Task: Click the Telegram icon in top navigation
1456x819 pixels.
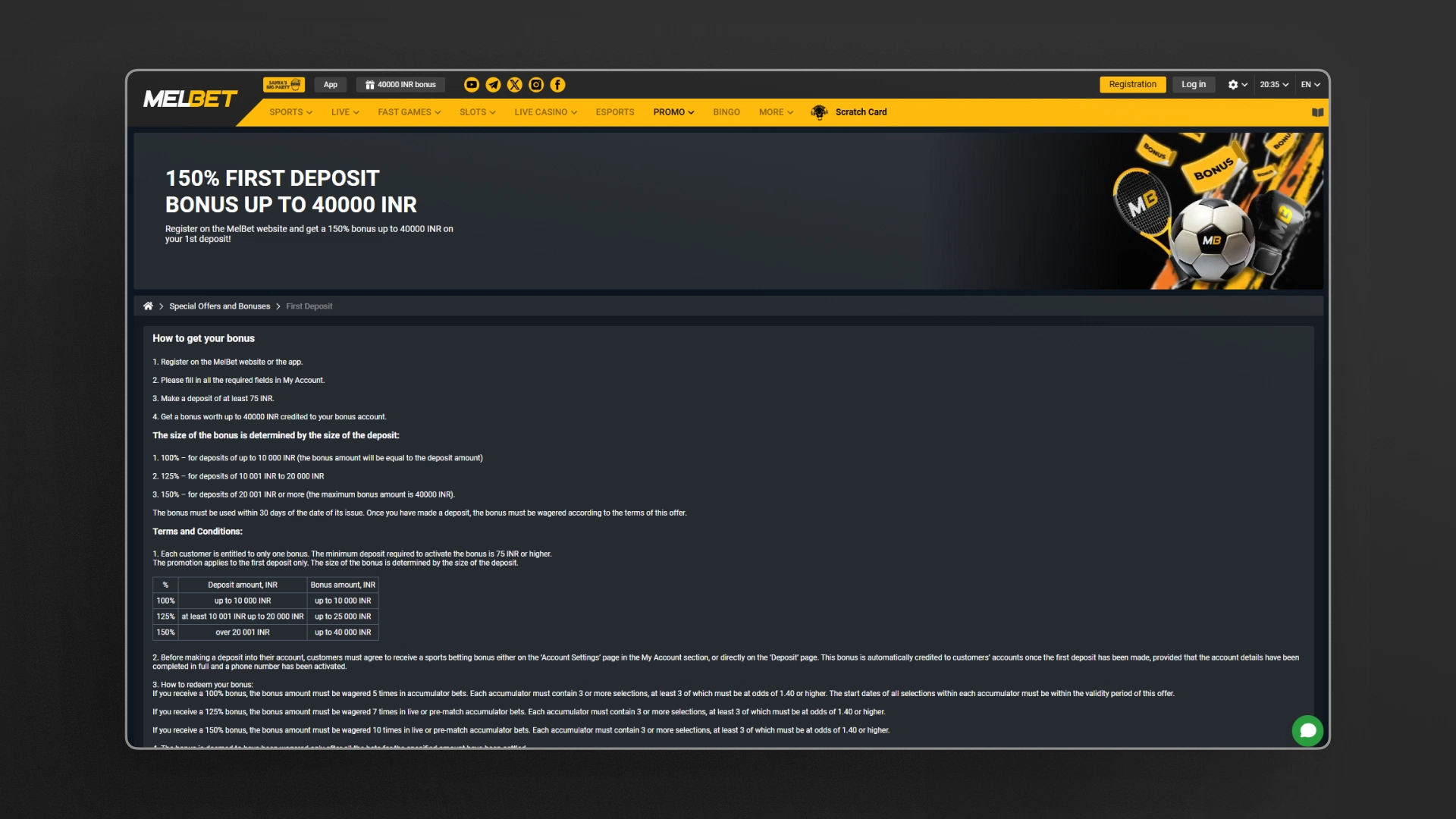Action: tap(493, 84)
